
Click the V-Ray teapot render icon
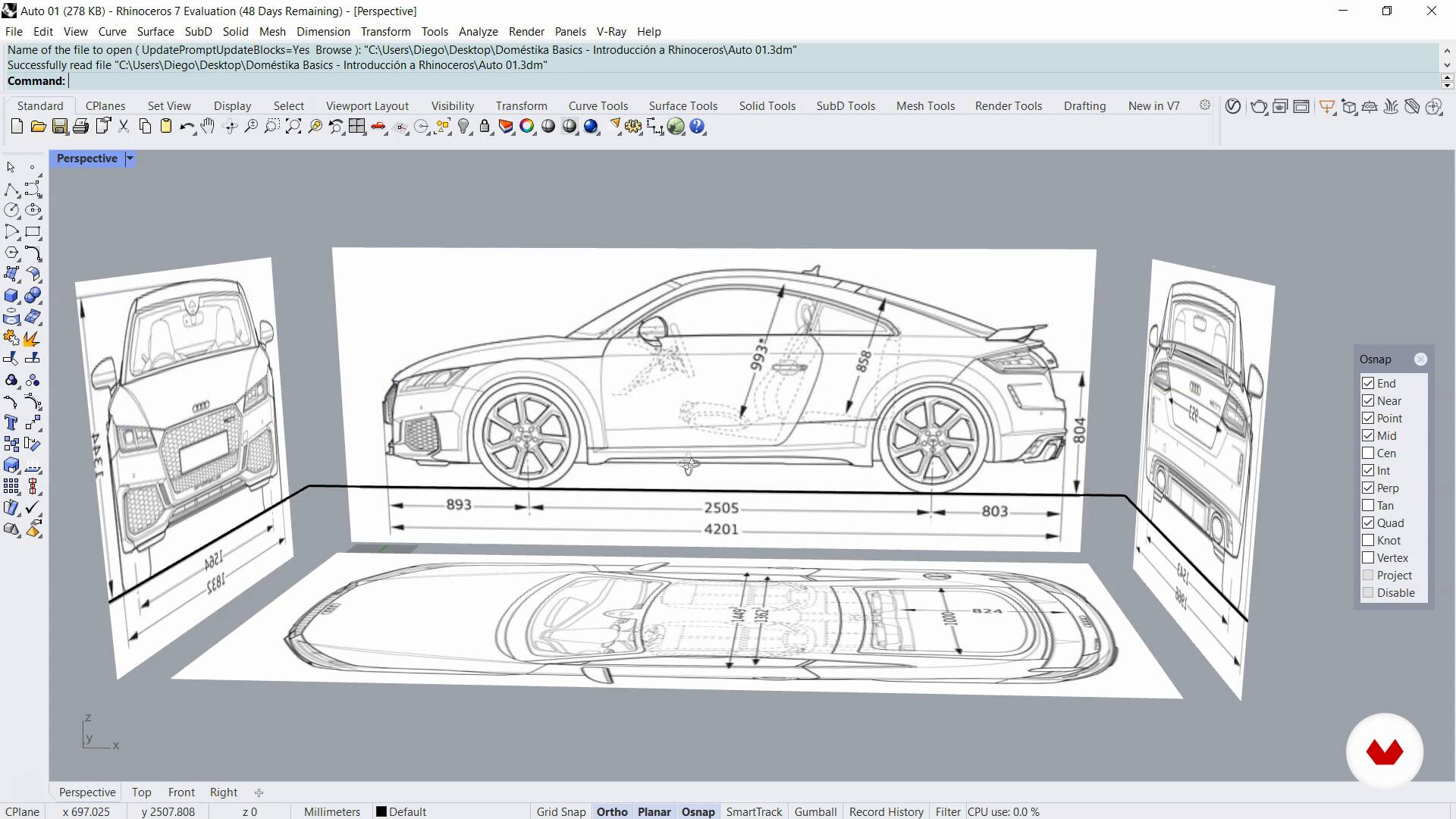[1259, 107]
